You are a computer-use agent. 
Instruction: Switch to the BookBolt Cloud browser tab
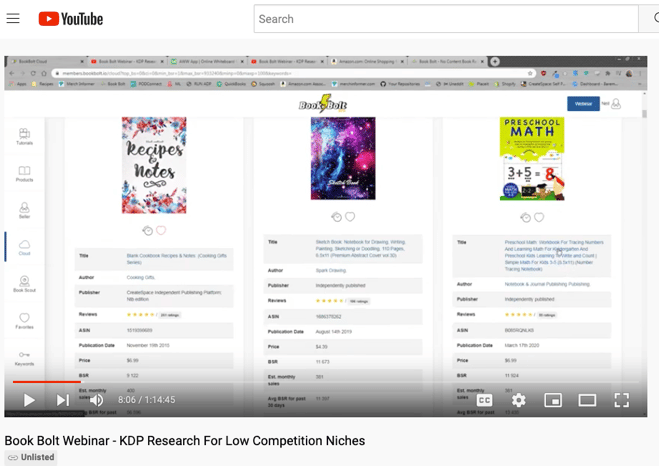(x=47, y=61)
